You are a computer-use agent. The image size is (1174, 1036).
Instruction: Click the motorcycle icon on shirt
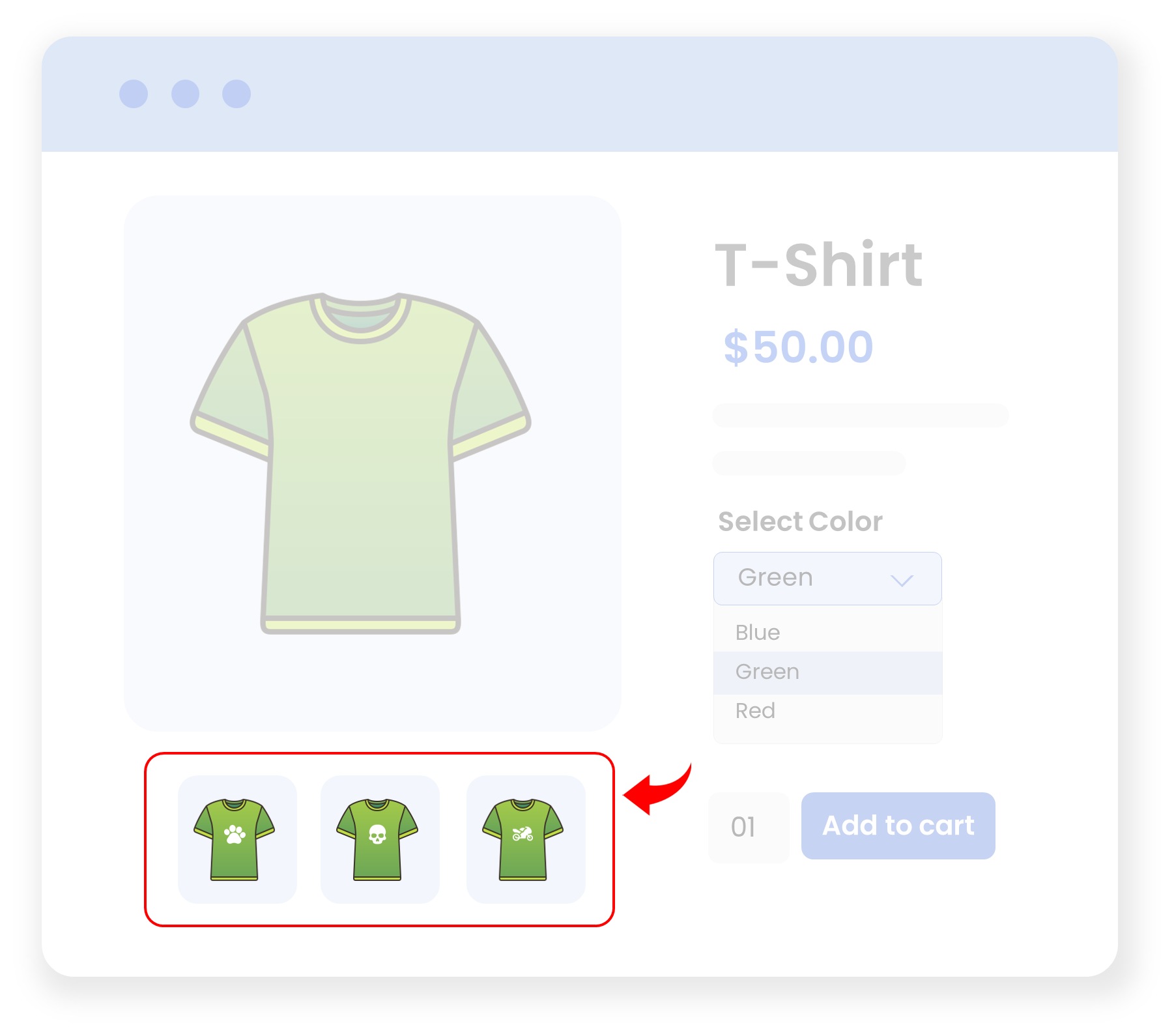[x=523, y=833]
